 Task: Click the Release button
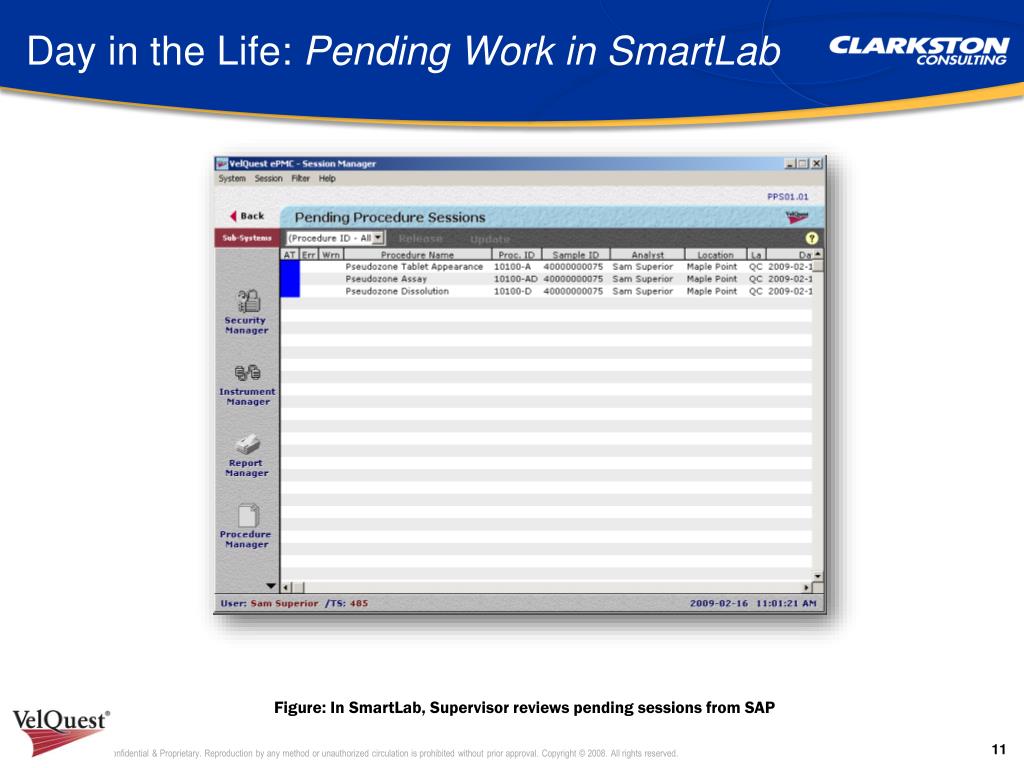(x=421, y=239)
